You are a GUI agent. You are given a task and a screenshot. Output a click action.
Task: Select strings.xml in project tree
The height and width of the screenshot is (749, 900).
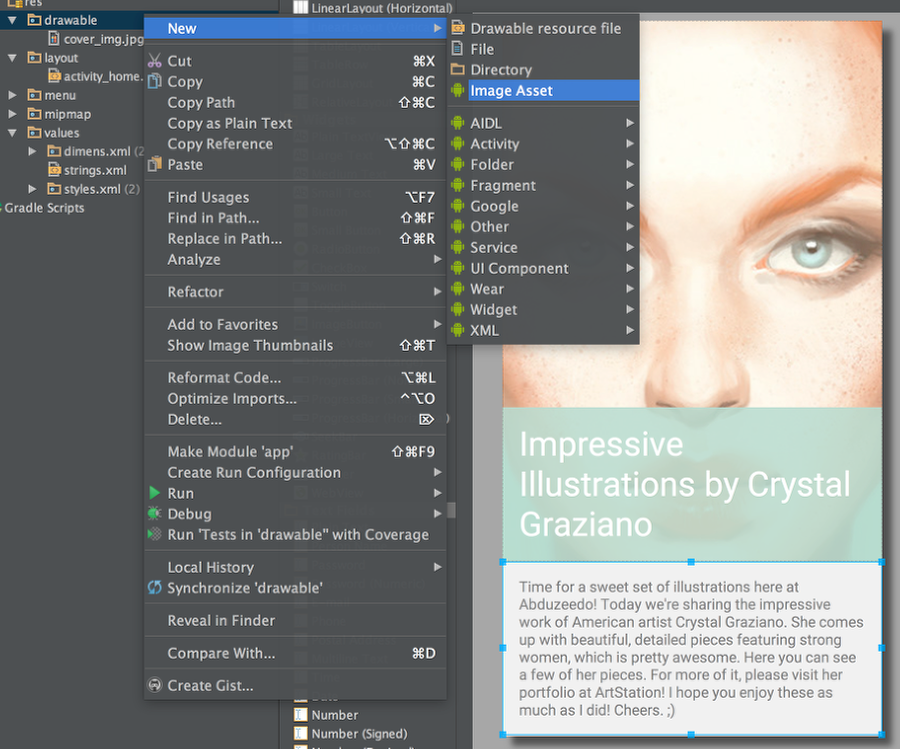click(x=95, y=170)
